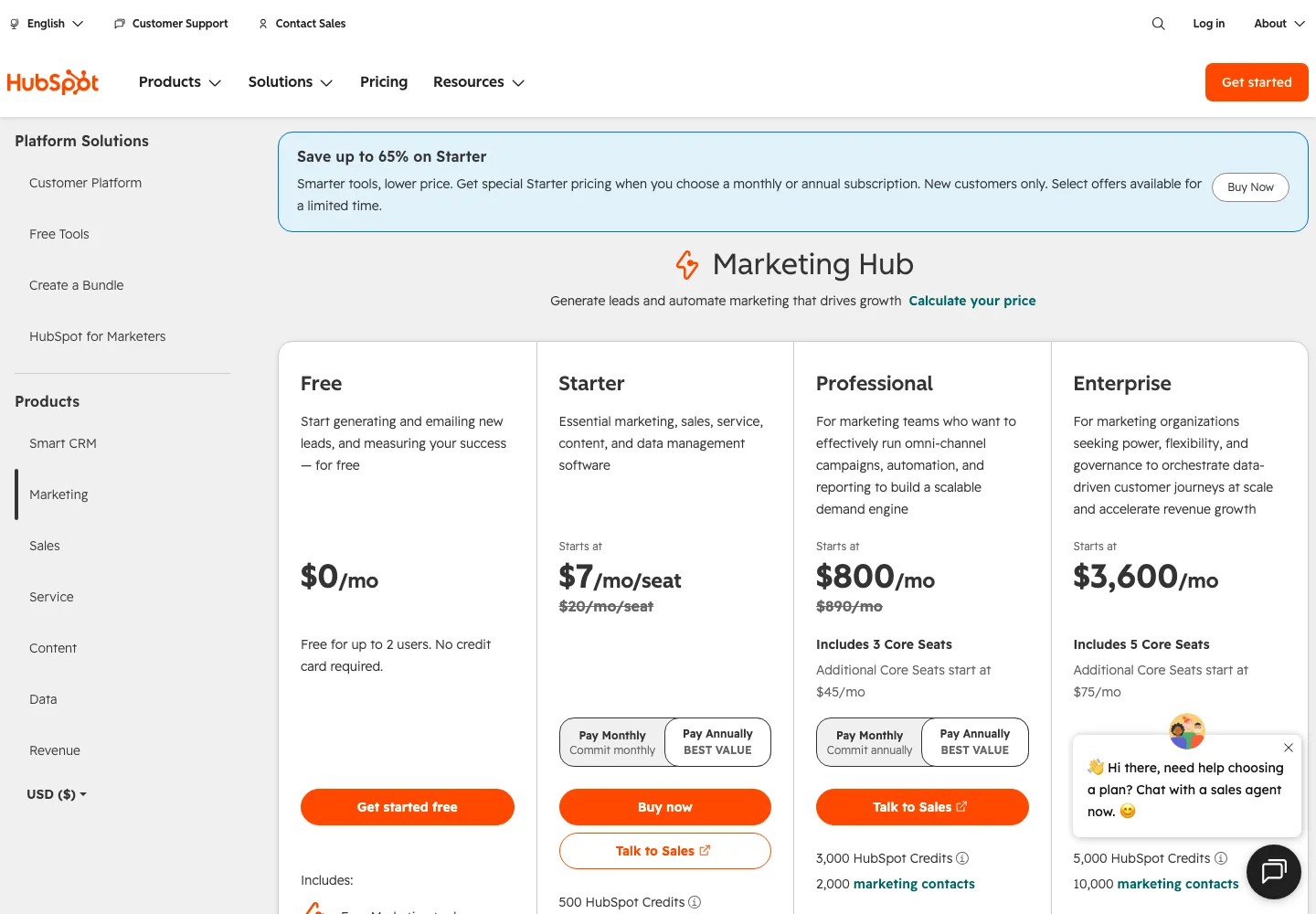Open marketing contacts link under Enterprise
This screenshot has width=1316, height=914.
click(x=1178, y=884)
